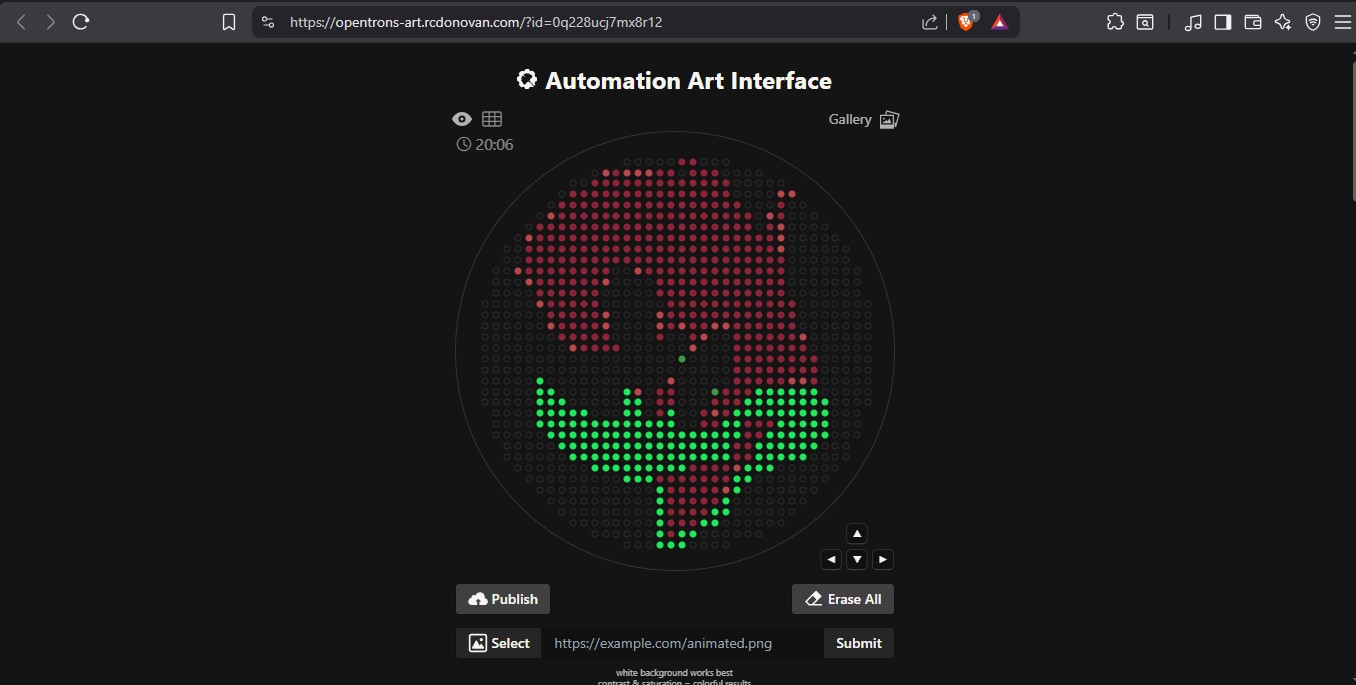
Task: Open Leo AI sparkle icon
Action: 1283,22
